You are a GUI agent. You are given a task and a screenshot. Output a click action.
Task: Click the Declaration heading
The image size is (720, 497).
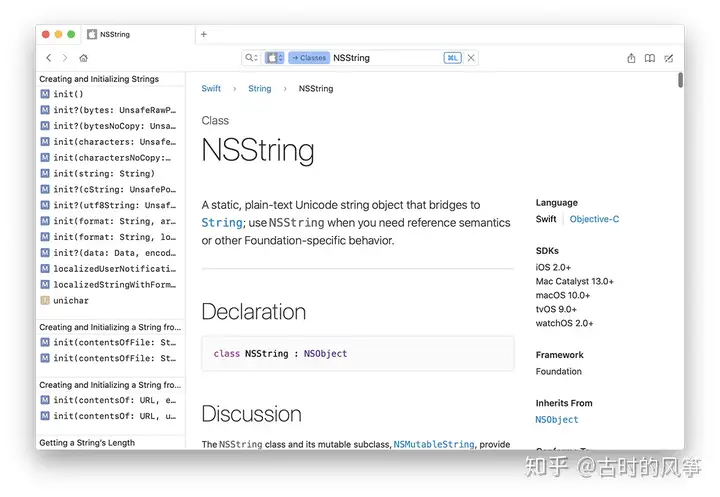pos(253,312)
